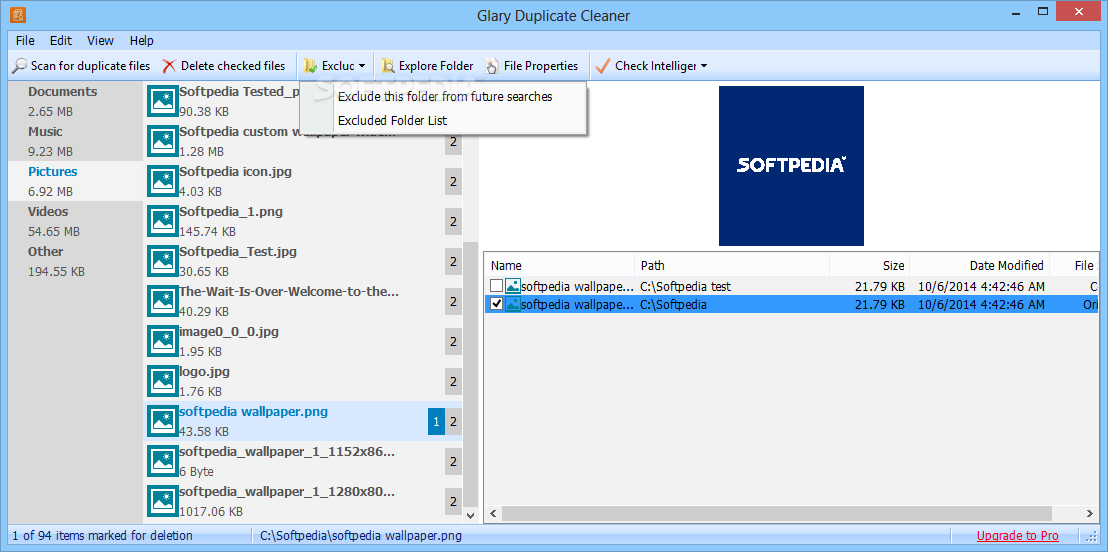Select softpedia wallpaper.png file name
The height and width of the screenshot is (552, 1108).
[x=253, y=411]
